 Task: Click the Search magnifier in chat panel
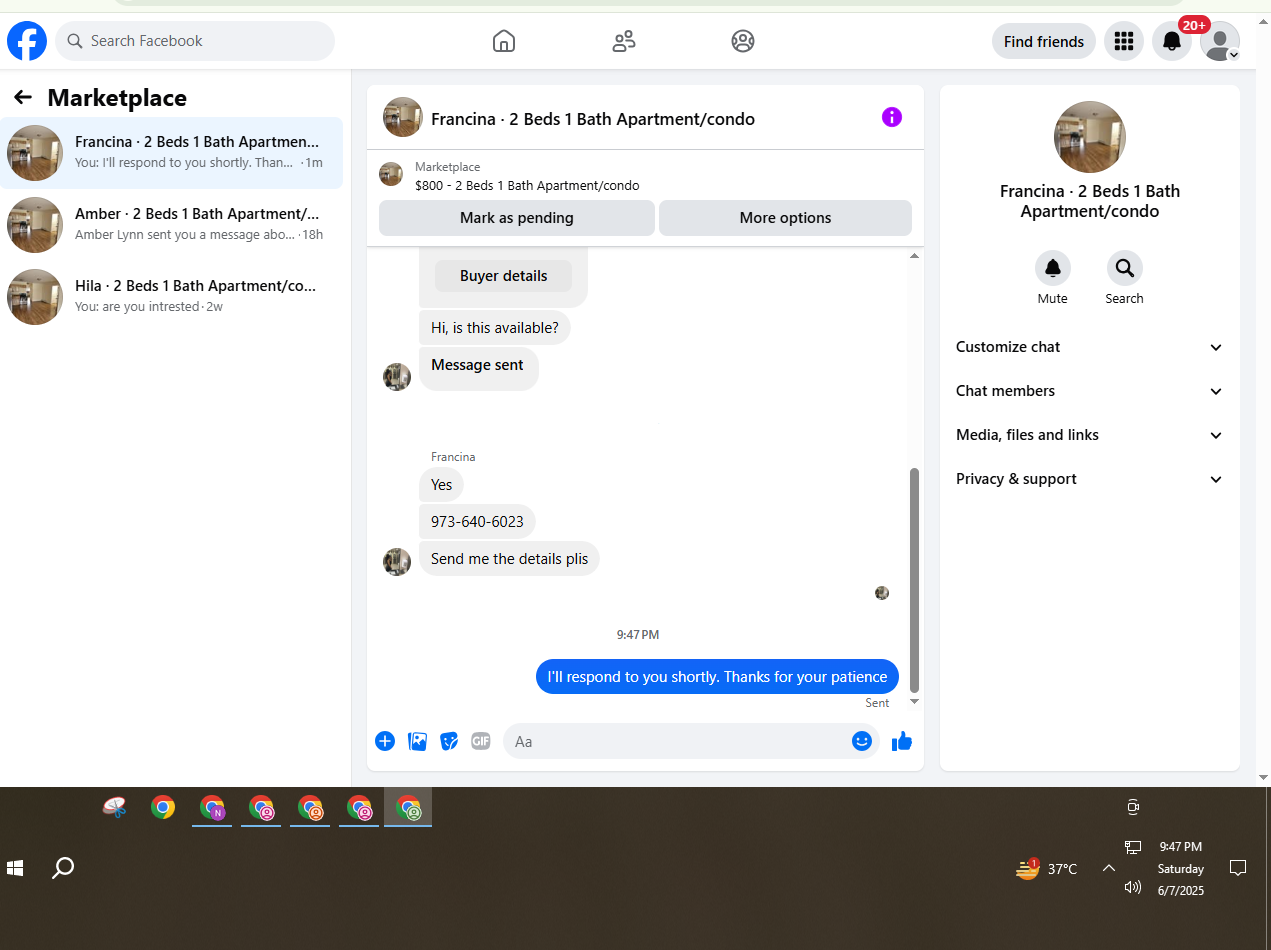[x=1125, y=268]
